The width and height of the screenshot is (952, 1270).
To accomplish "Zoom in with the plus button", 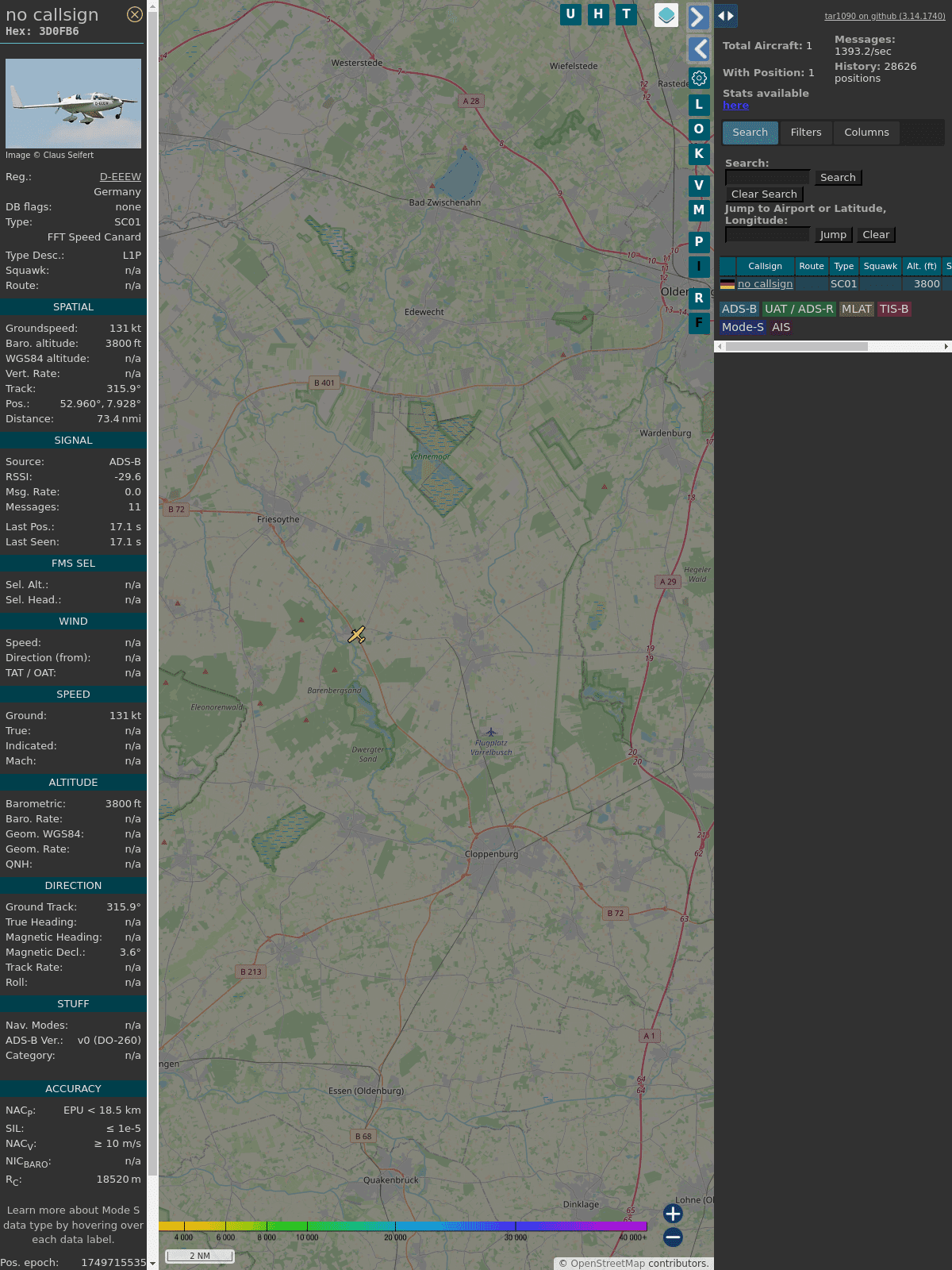I will (673, 1214).
